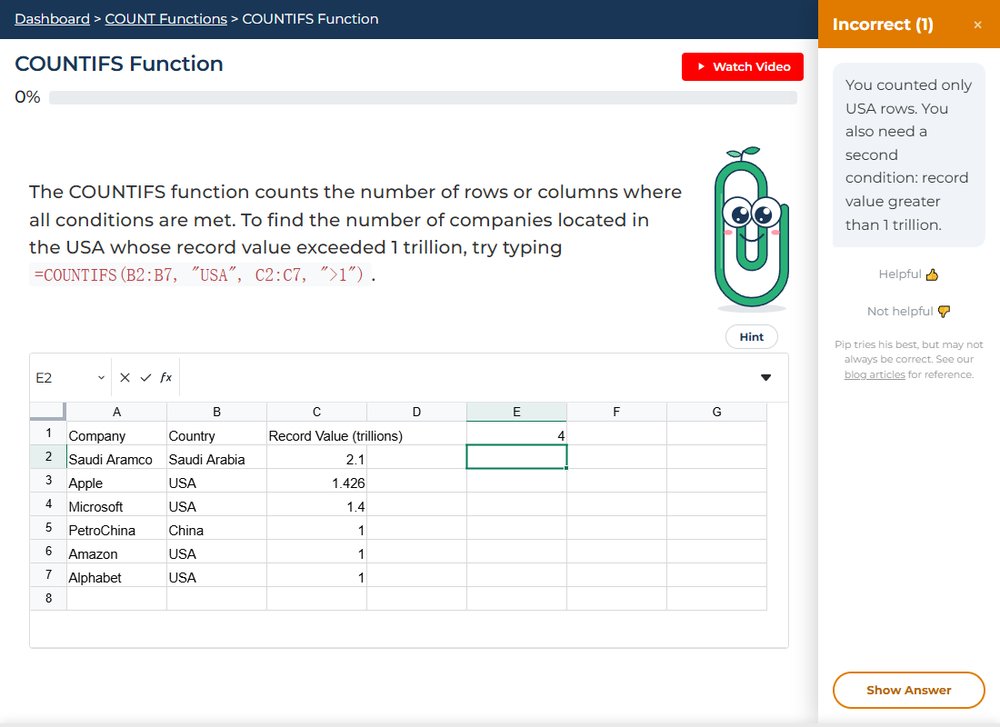Click the thumbs up Helpful icon
Viewport: 1000px width, 727px height.
coord(932,275)
